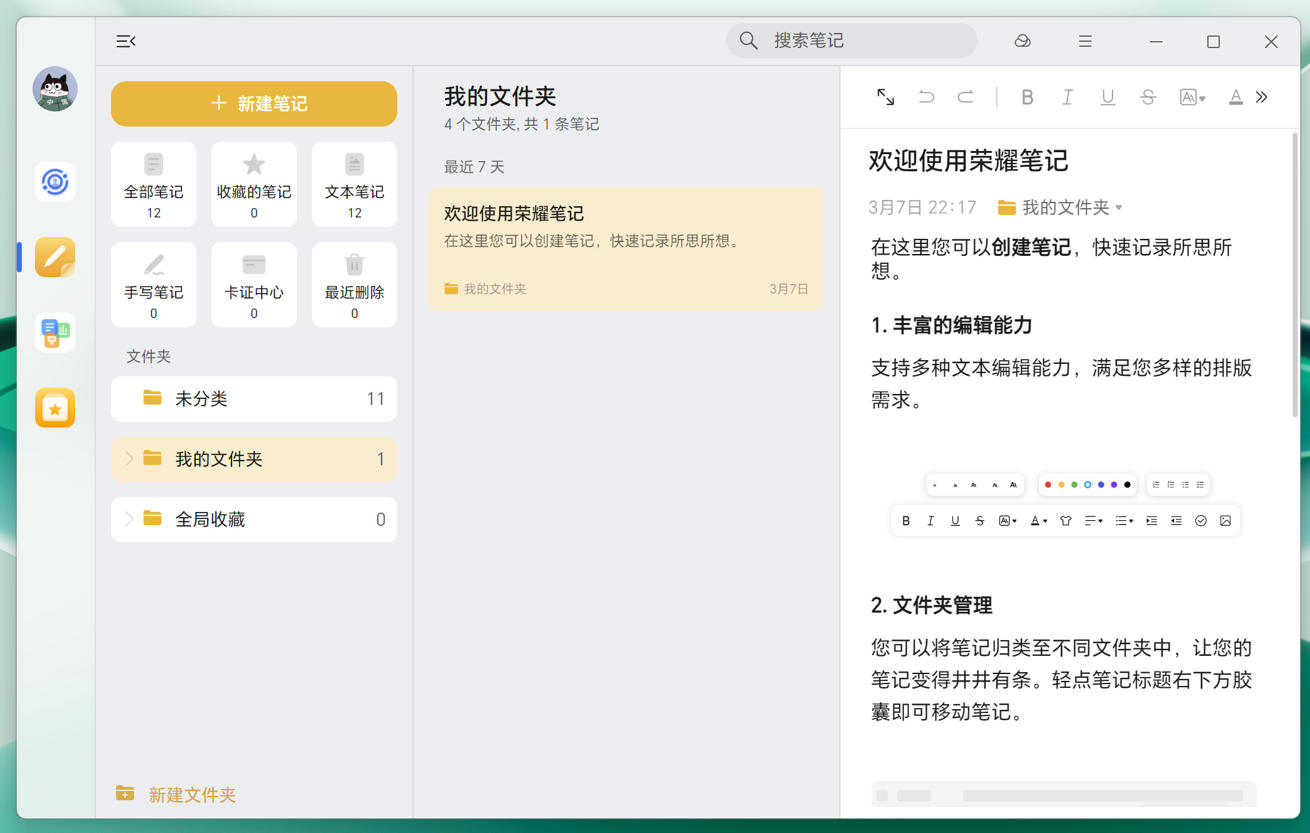Focus the search notes field
The width and height of the screenshot is (1310, 833).
click(852, 41)
